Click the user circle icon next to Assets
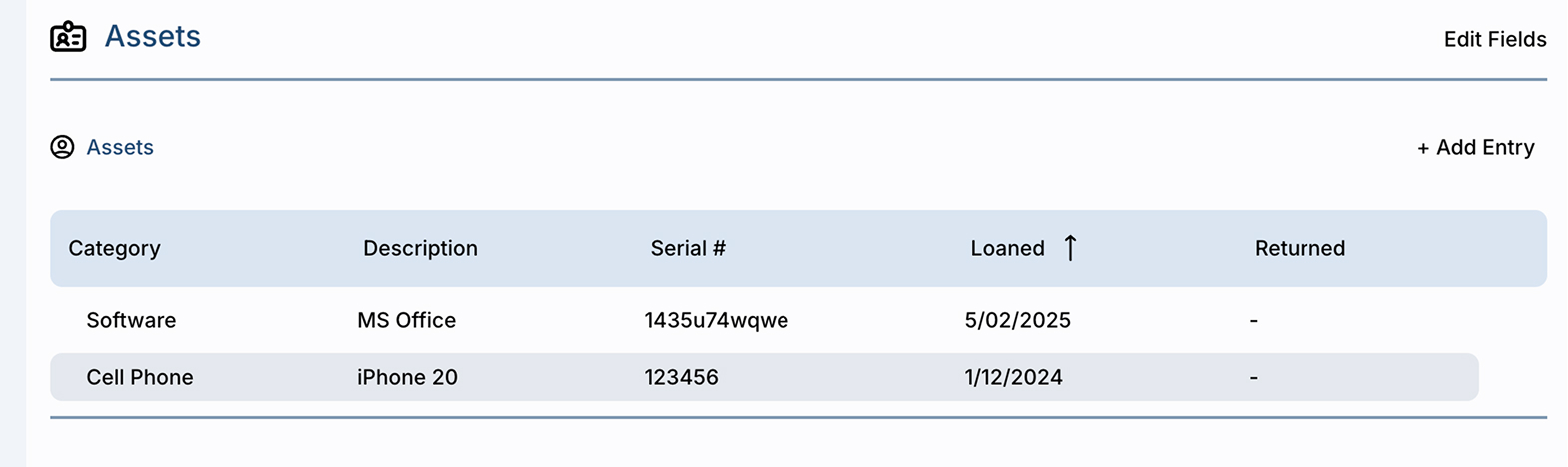The height and width of the screenshot is (467, 1568). (x=62, y=147)
